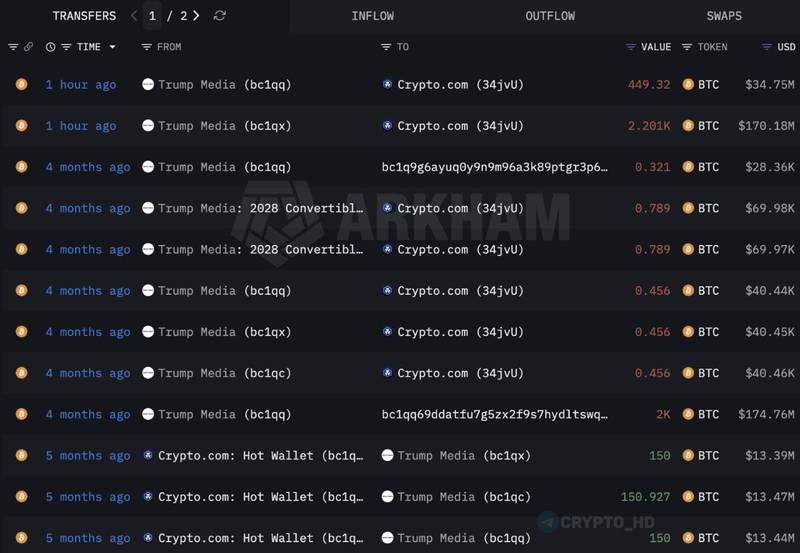Click the clock icon beside TIME
800x553 pixels.
[50, 47]
